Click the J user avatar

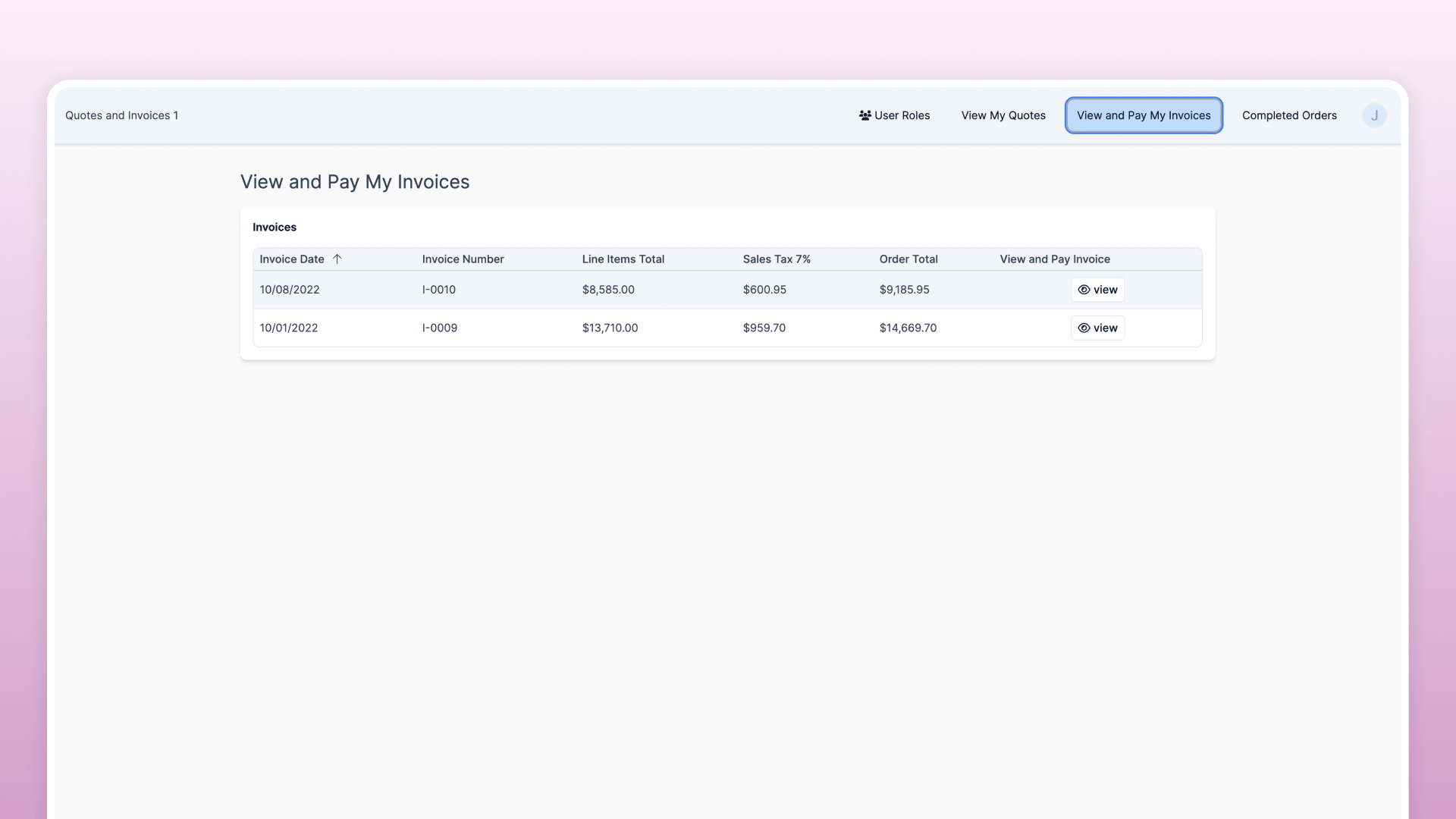pos(1374,115)
